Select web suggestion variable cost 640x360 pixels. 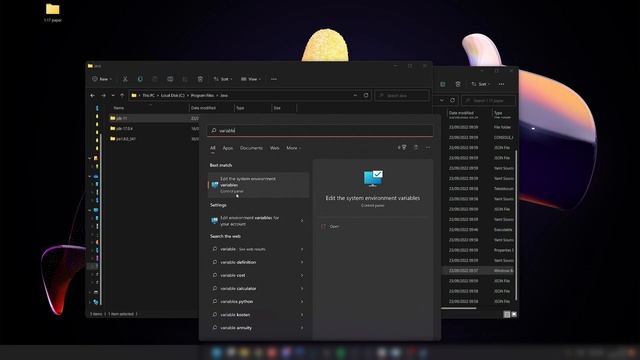pyautogui.click(x=258, y=275)
